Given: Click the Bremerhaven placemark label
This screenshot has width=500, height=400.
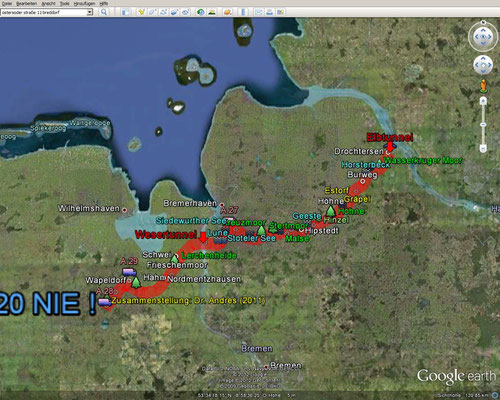Looking at the screenshot, I should click(x=190, y=203).
